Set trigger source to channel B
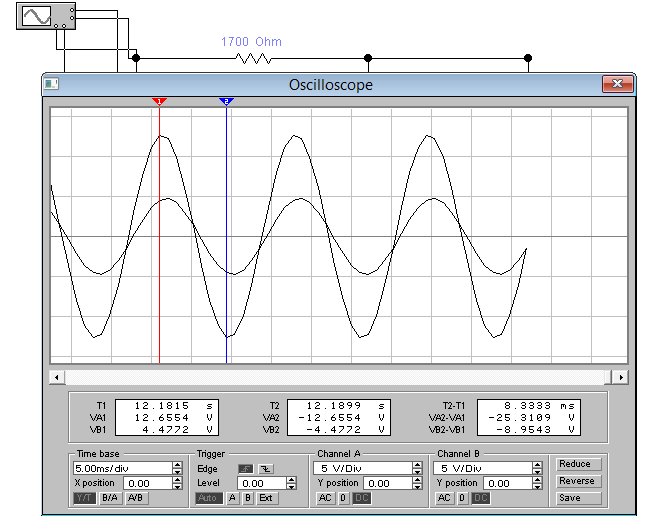651x524 pixels. [248, 498]
